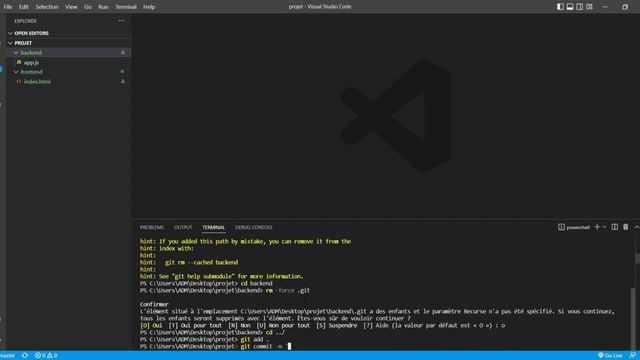Viewport: 640px width, 360px height.
Task: Click 'git help submodule' hint line
Action: coord(222,276)
